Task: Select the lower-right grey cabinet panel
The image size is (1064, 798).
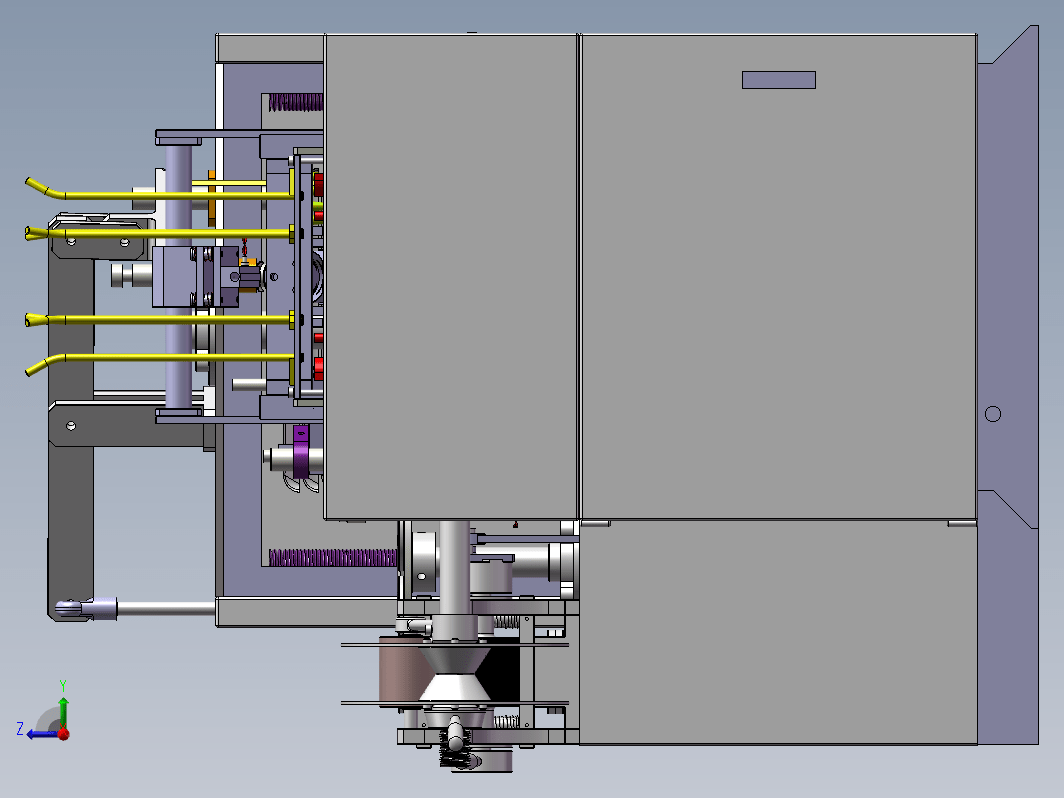Action: [778, 632]
